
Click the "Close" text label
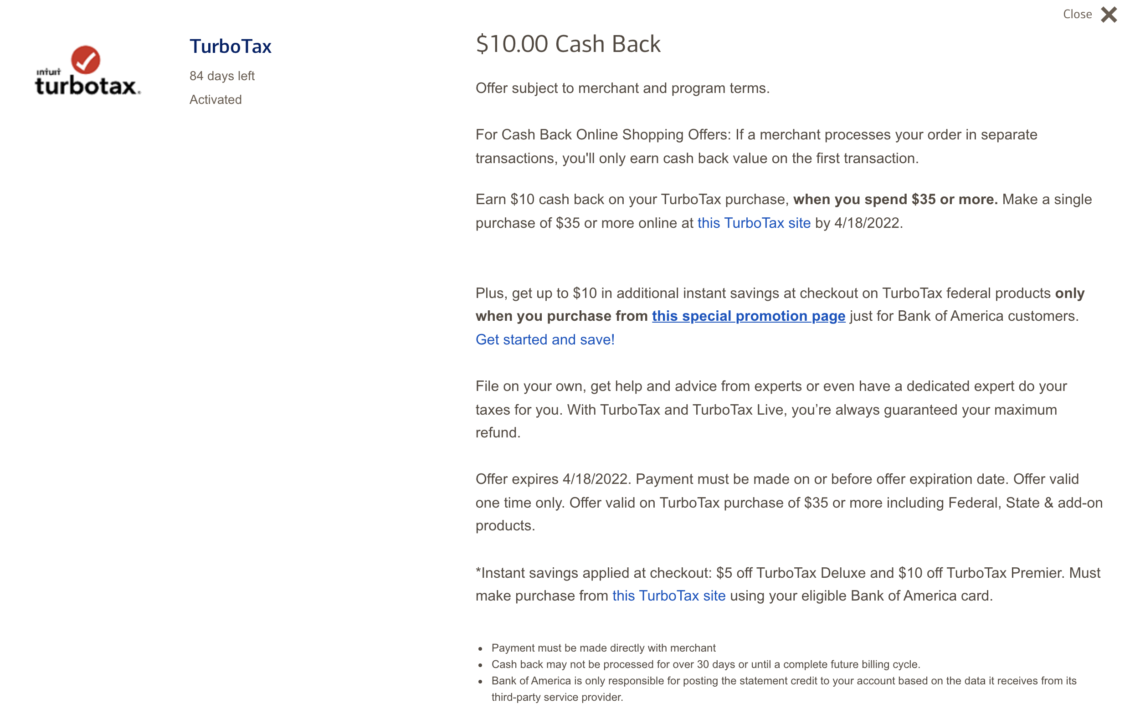point(1077,14)
